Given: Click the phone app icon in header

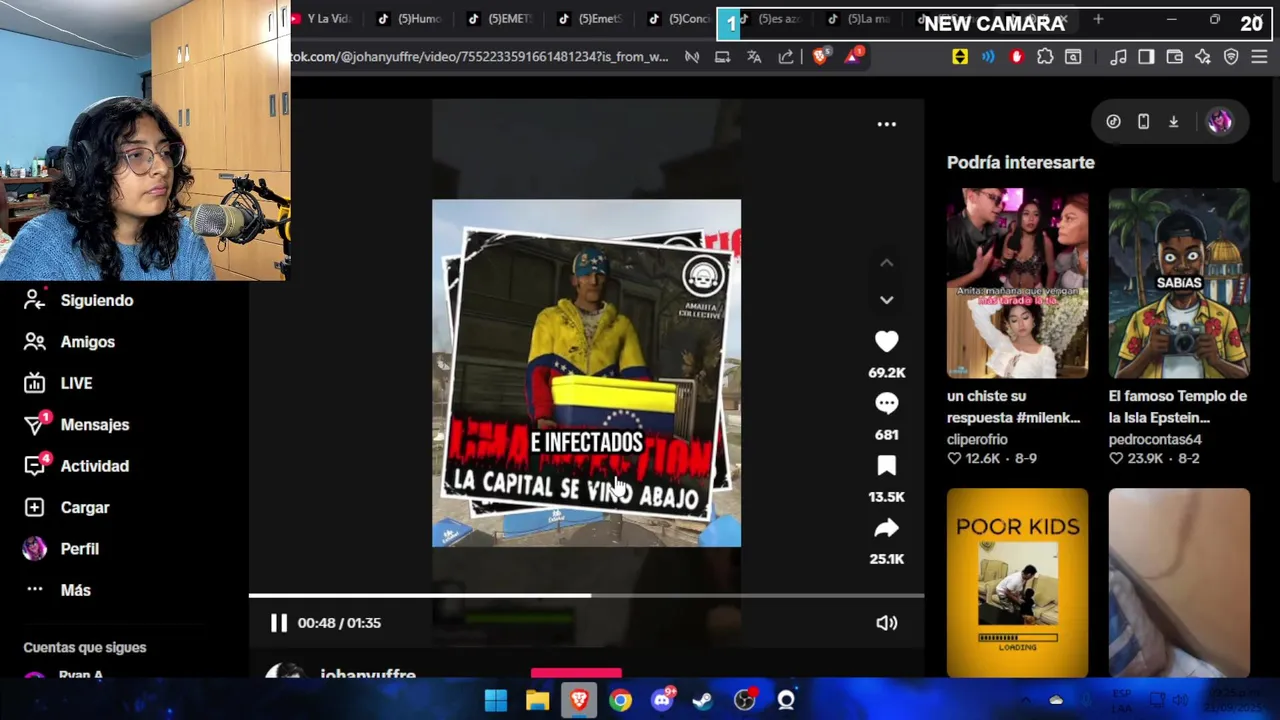Looking at the screenshot, I should coord(1143,122).
